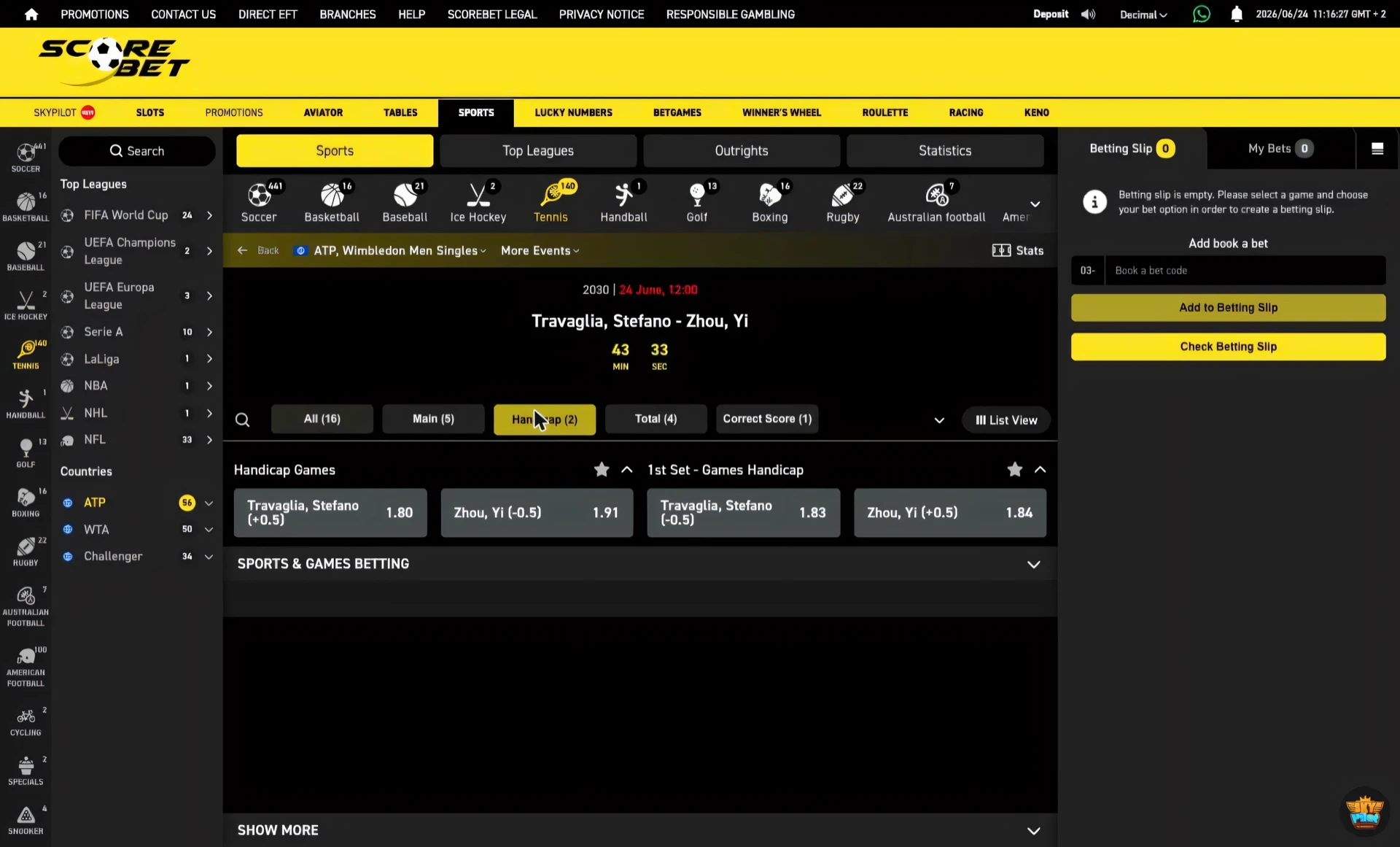Open notifications bell icon

click(x=1236, y=14)
